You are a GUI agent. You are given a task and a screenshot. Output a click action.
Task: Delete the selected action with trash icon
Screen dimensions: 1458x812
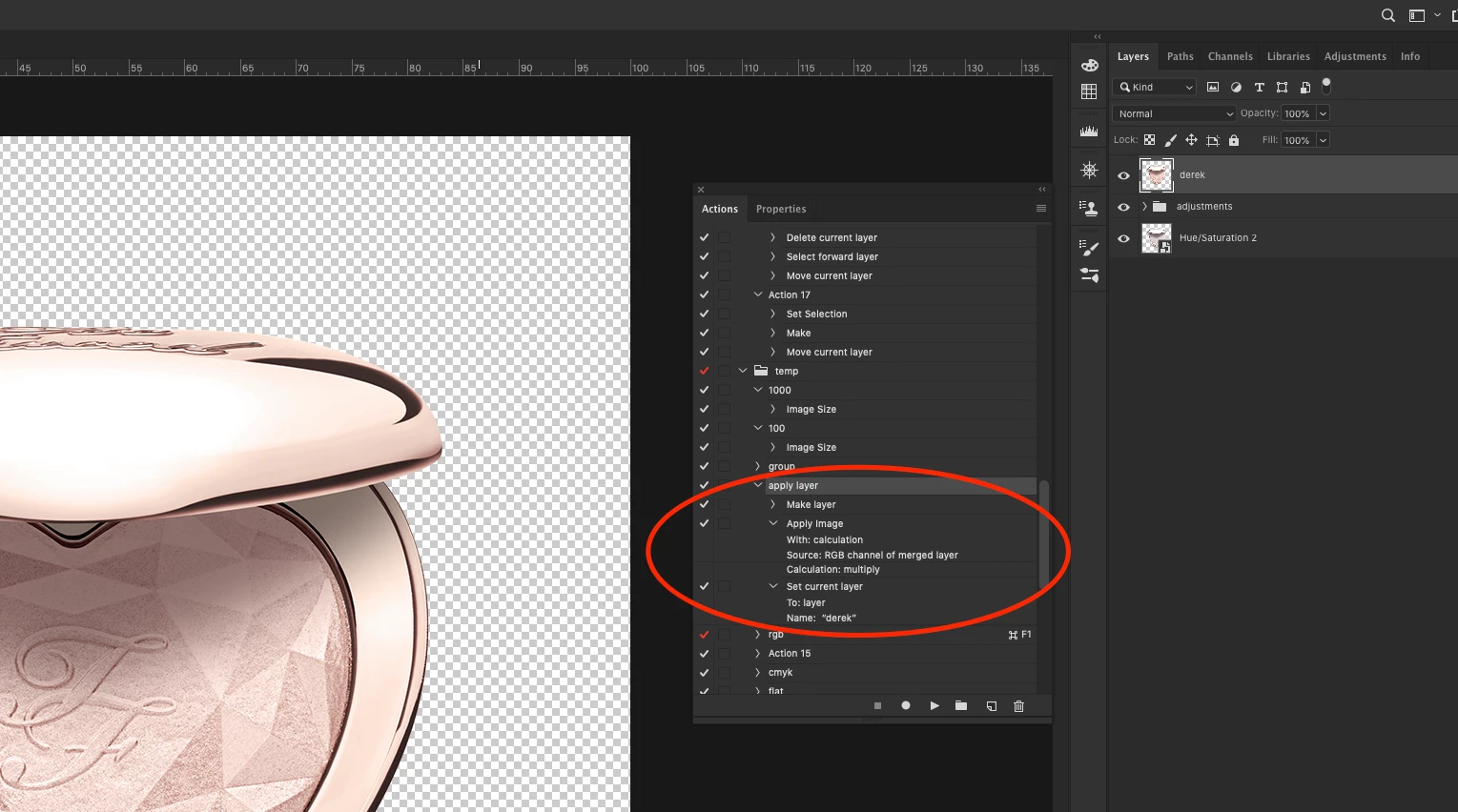pyautogui.click(x=1018, y=706)
